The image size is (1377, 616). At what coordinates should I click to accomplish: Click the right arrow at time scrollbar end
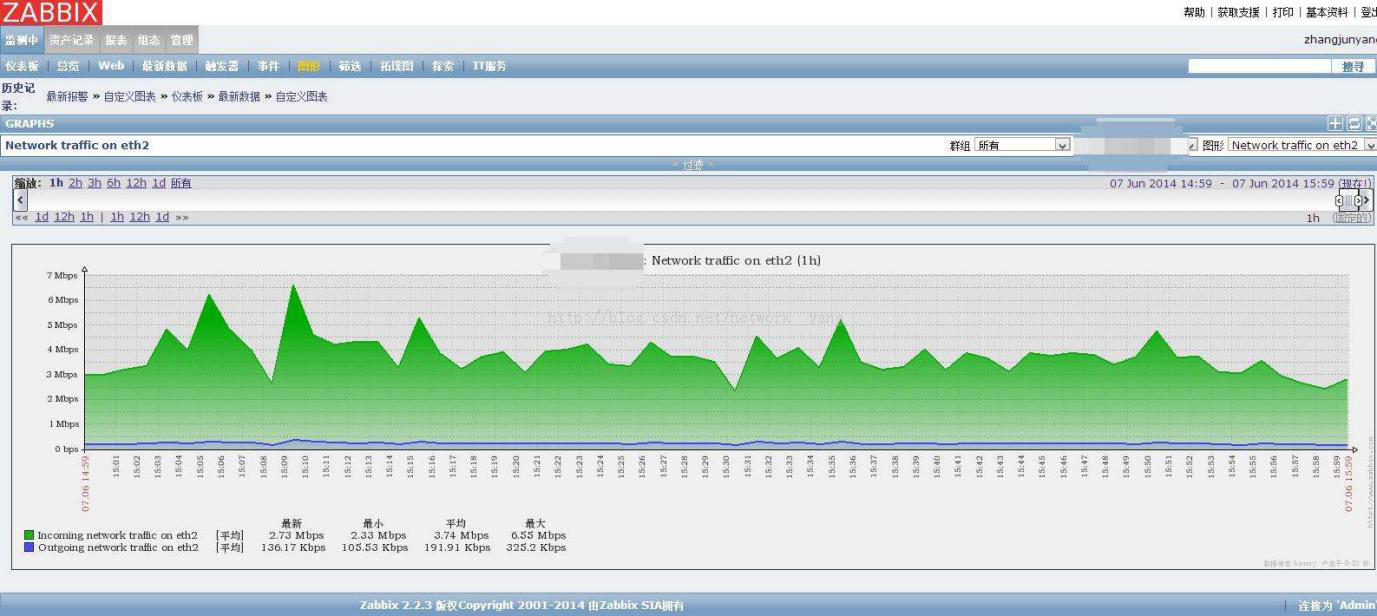click(1367, 201)
